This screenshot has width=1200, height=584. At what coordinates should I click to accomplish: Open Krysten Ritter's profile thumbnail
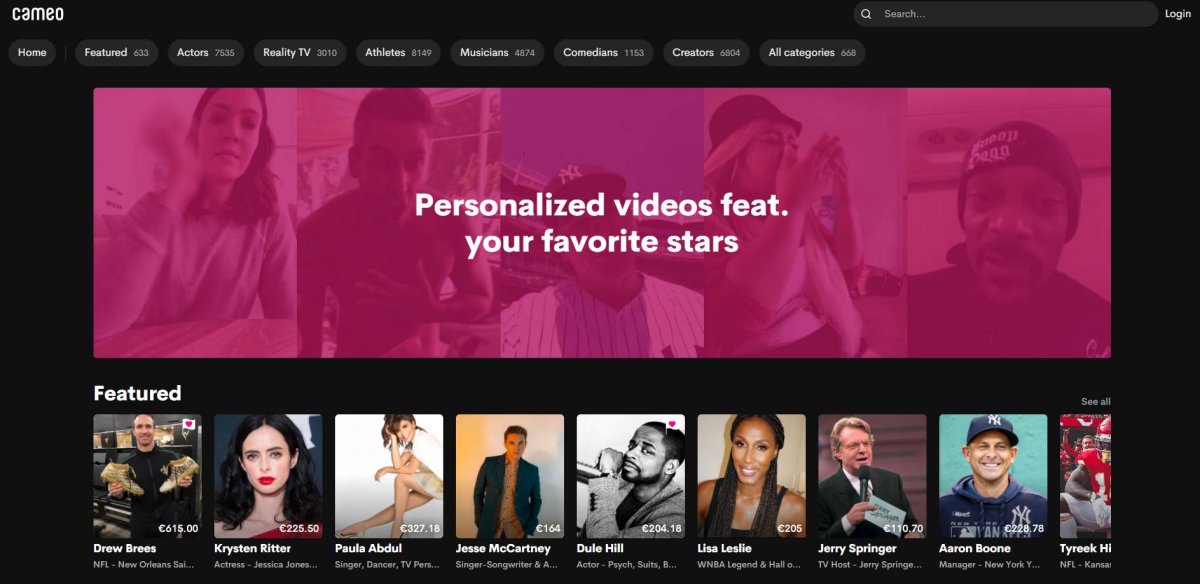click(268, 476)
